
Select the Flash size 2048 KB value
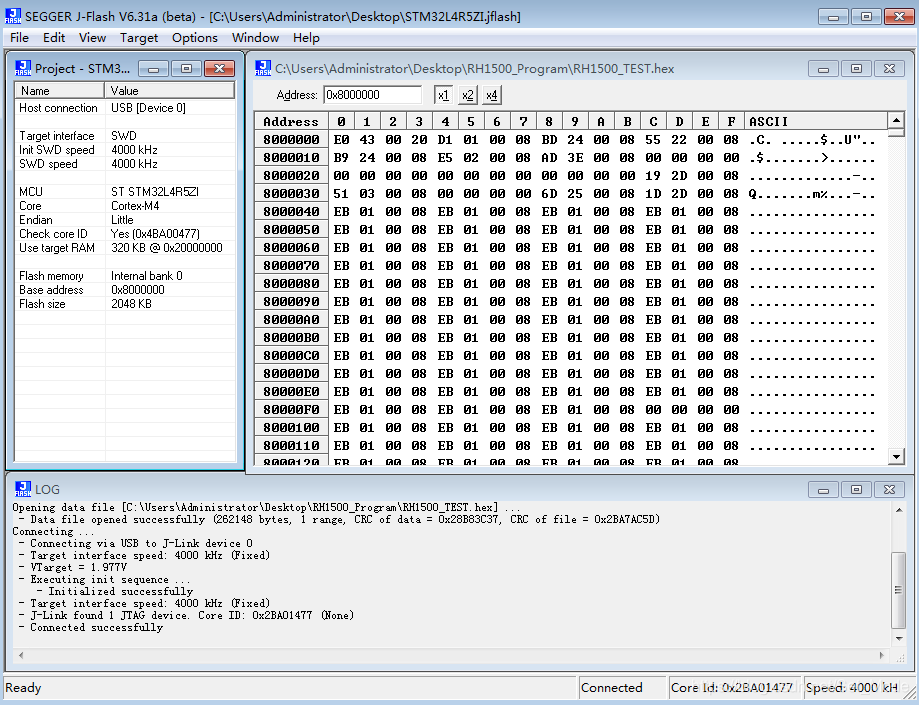(x=131, y=304)
